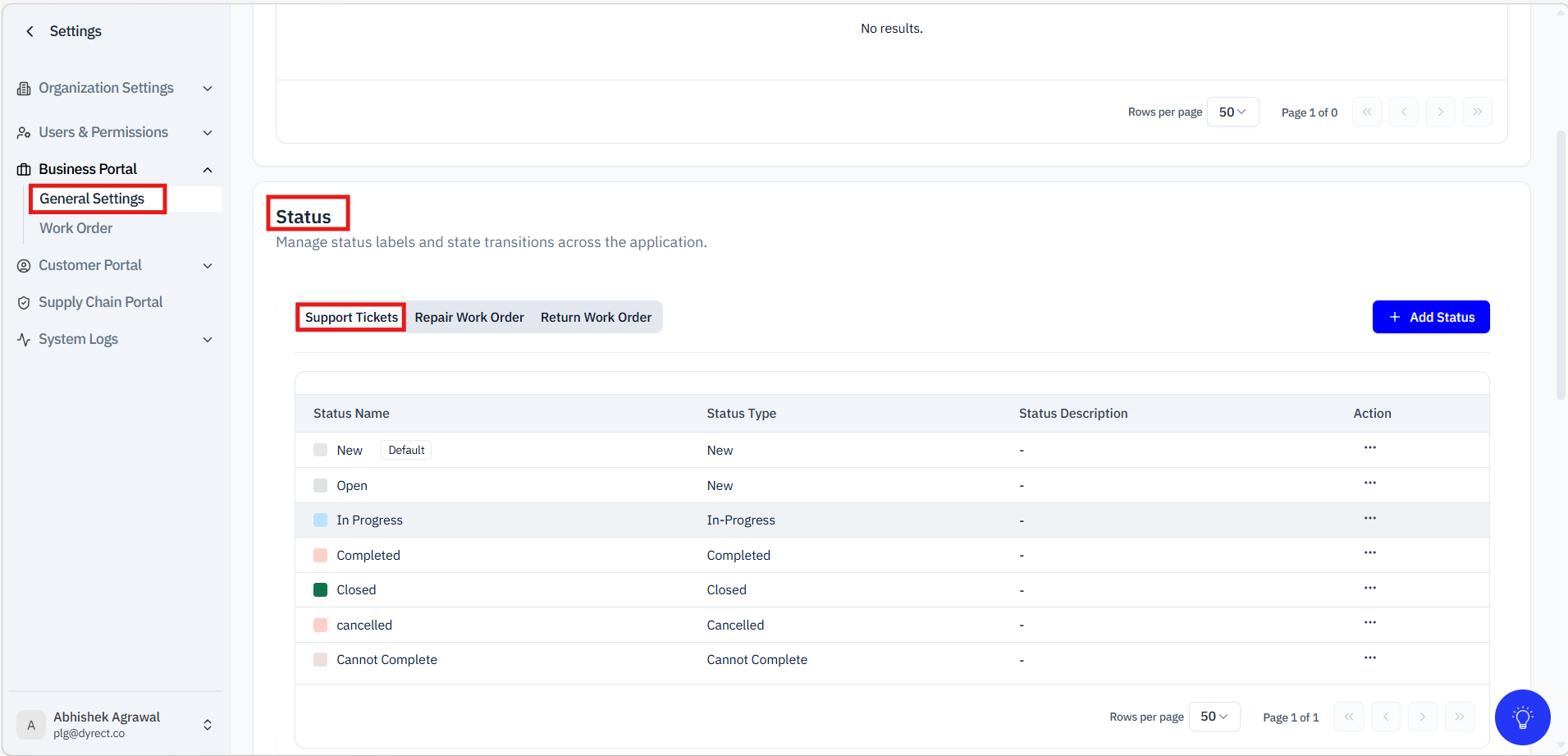1568x756 pixels.
Task: Click the Status Type column header
Action: pos(742,414)
